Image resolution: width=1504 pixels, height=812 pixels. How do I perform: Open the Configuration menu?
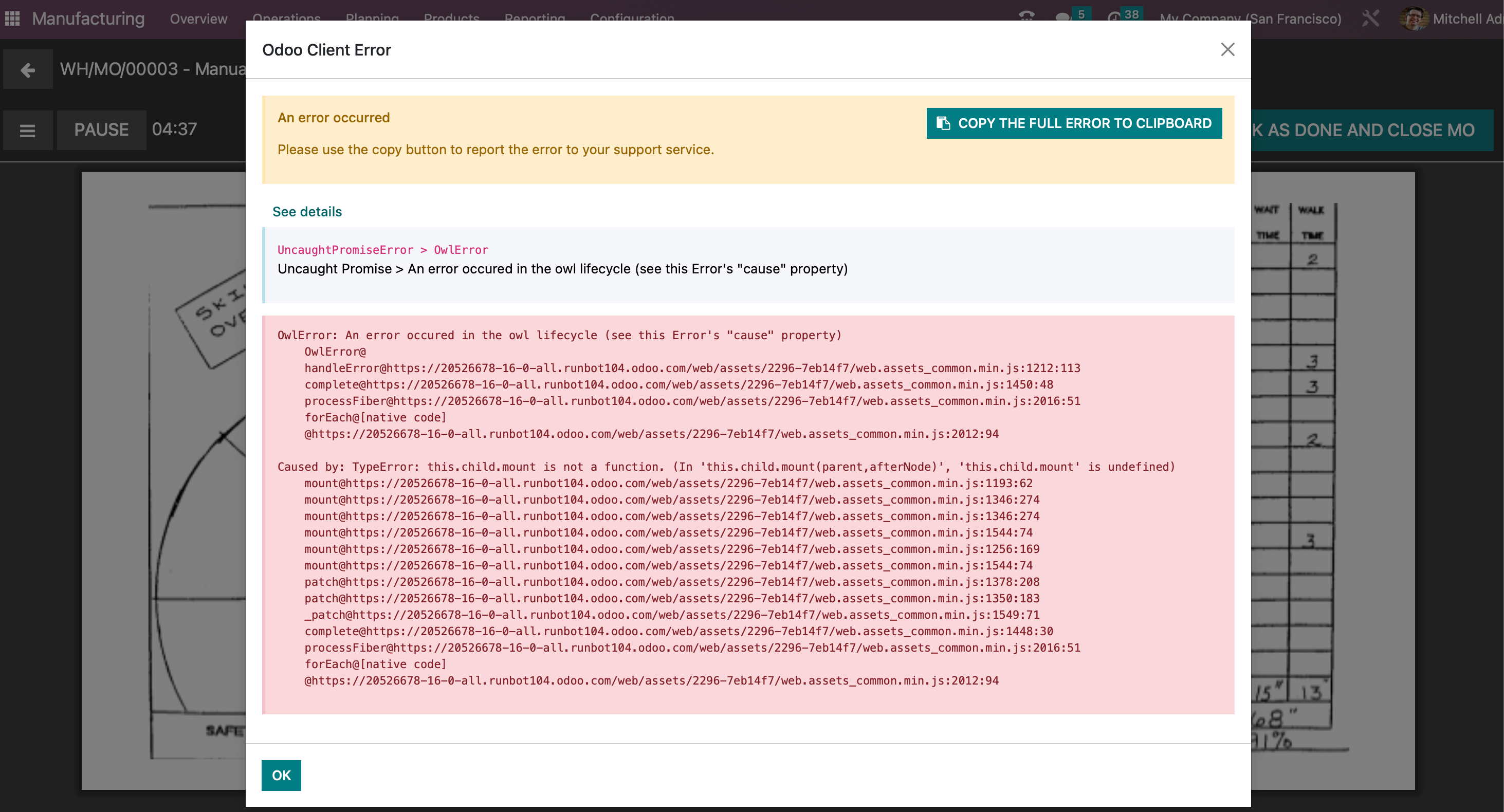click(x=632, y=17)
